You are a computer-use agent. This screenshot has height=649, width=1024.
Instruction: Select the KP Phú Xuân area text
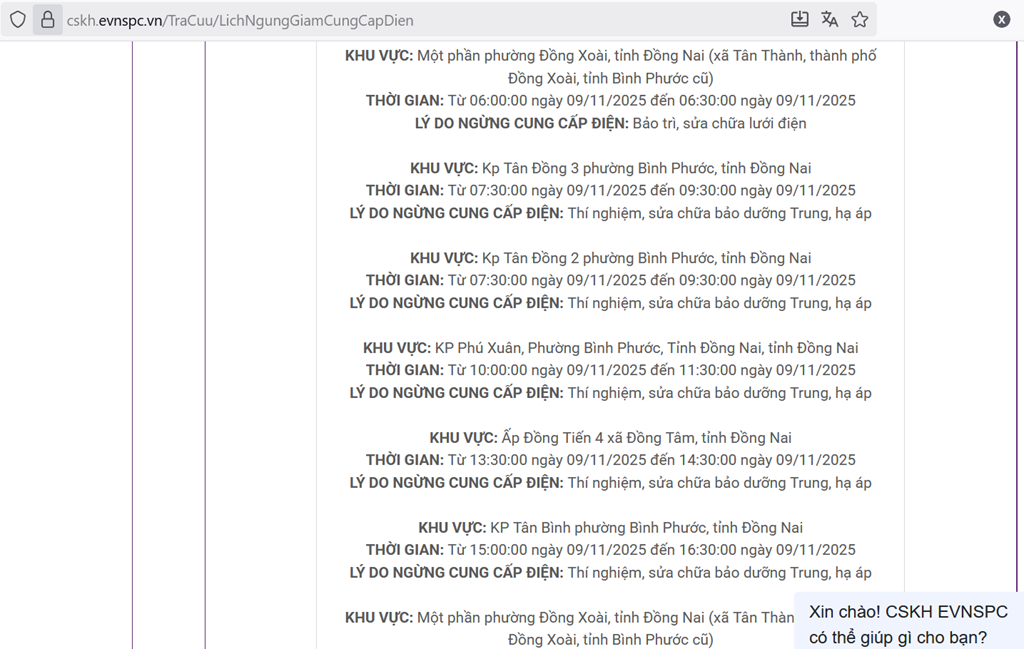pos(610,348)
